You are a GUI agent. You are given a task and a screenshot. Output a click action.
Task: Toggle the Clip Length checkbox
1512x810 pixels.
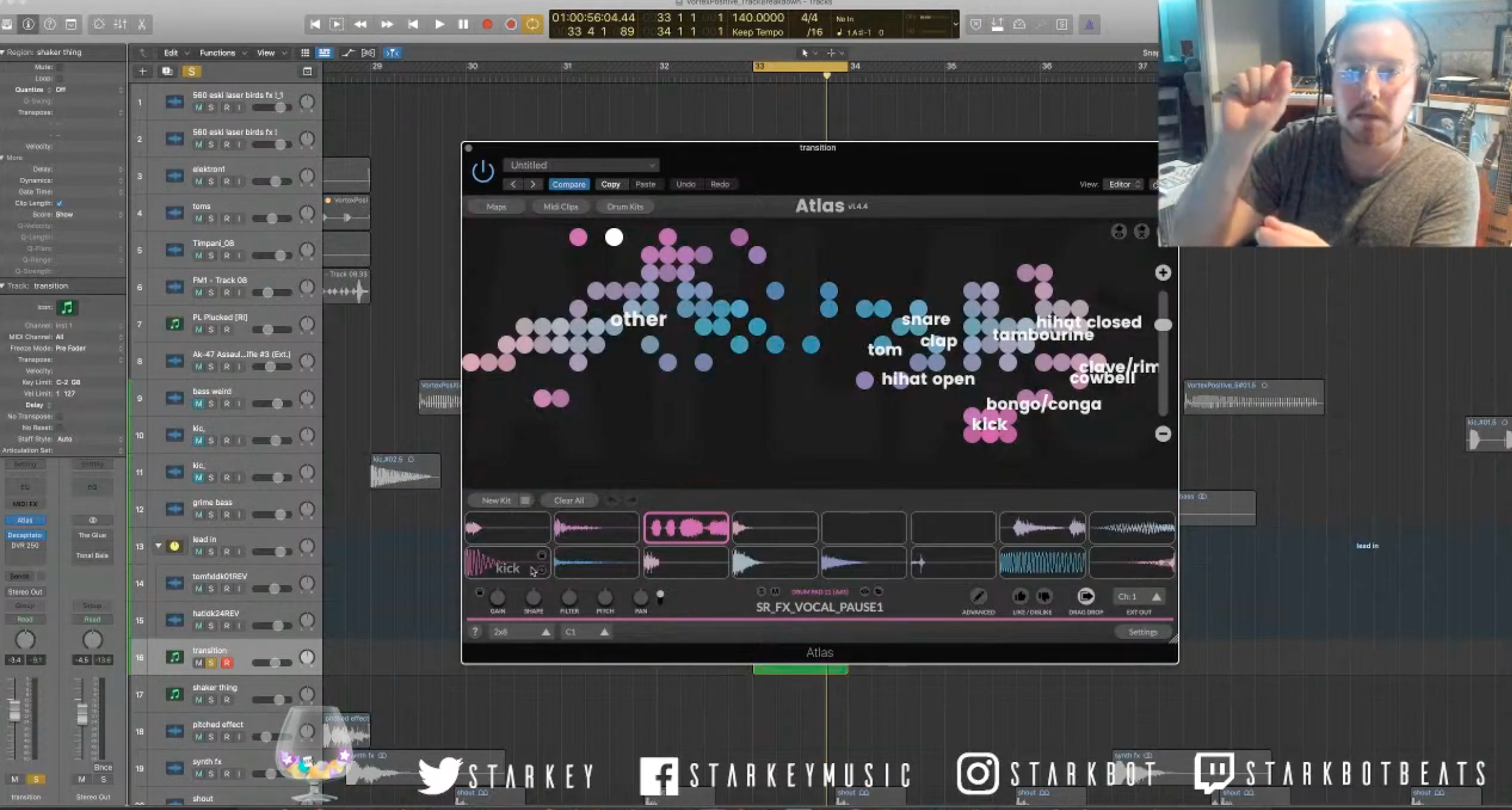pos(59,203)
